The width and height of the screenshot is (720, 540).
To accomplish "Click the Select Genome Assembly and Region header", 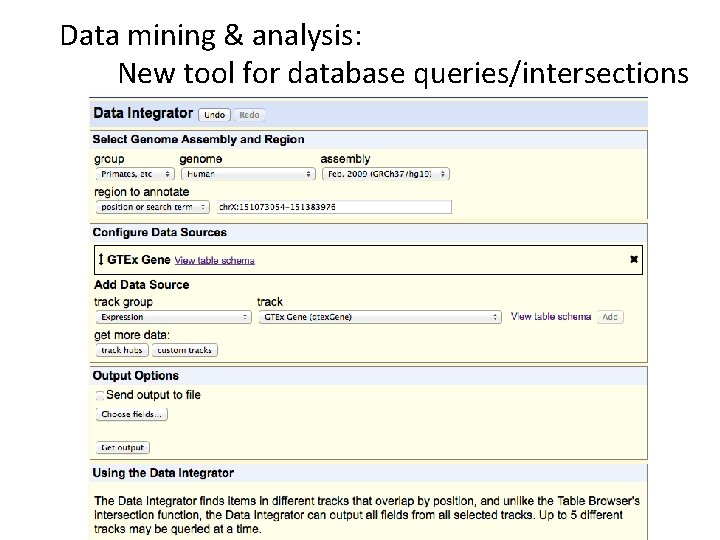I will click(198, 139).
